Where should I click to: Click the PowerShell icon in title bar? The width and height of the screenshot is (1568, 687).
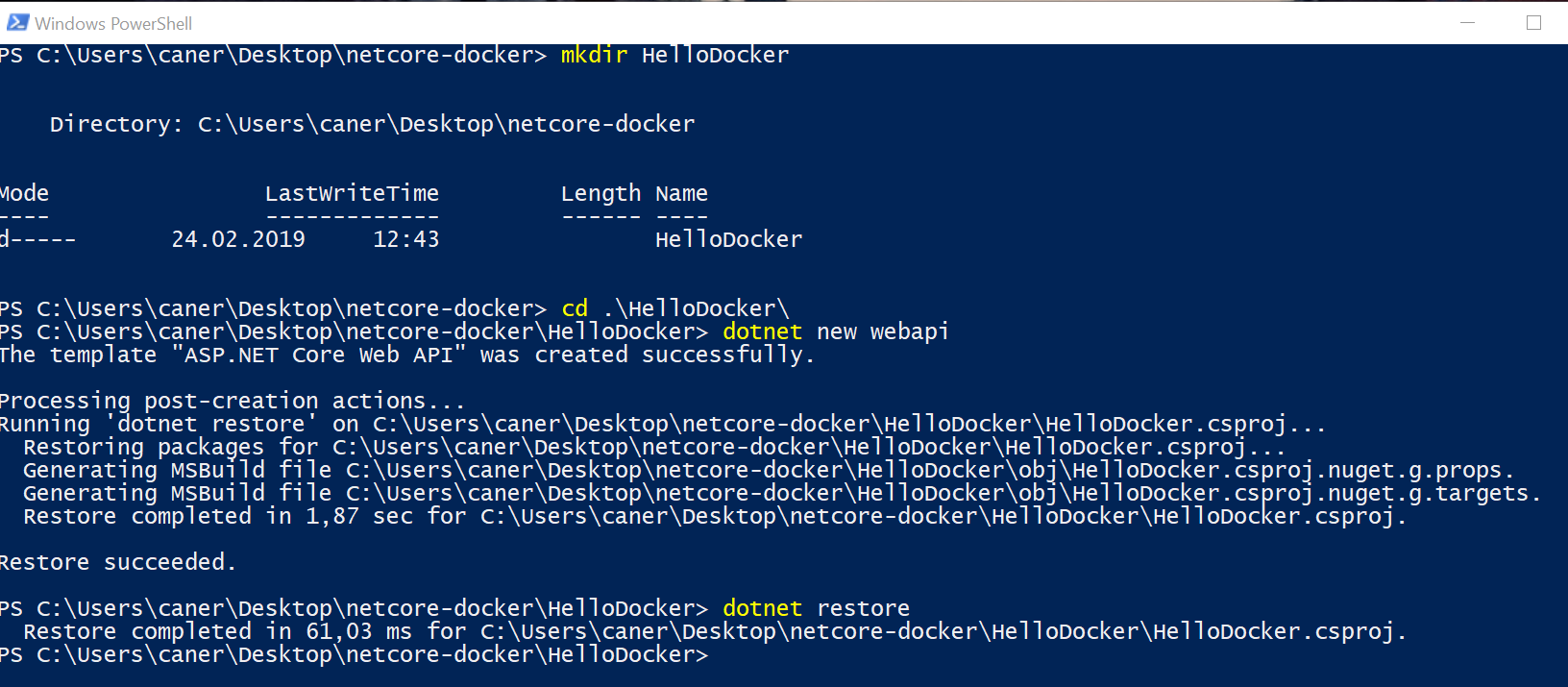point(17,22)
